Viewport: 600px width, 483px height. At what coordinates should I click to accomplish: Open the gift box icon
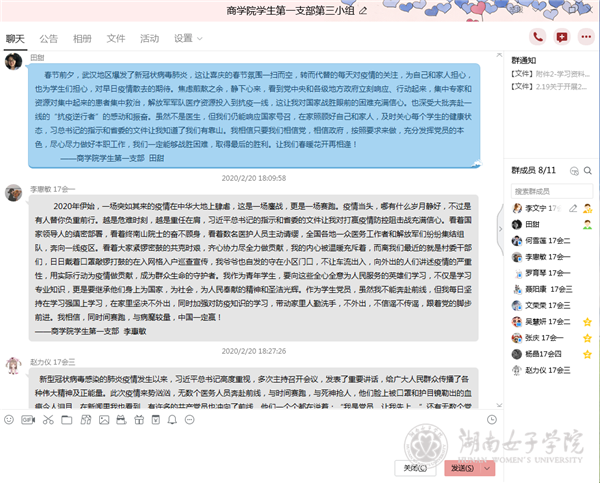(139, 419)
